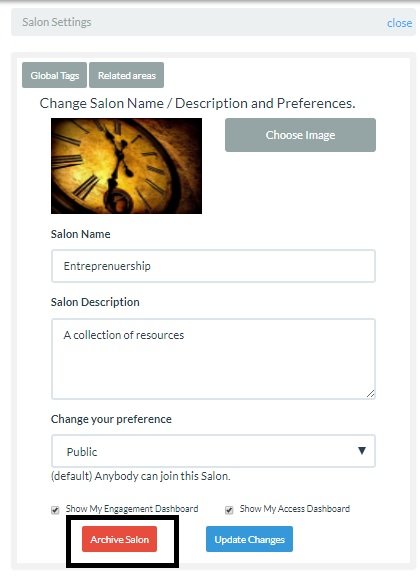Focus the Salon Name input field

[x=214, y=266]
